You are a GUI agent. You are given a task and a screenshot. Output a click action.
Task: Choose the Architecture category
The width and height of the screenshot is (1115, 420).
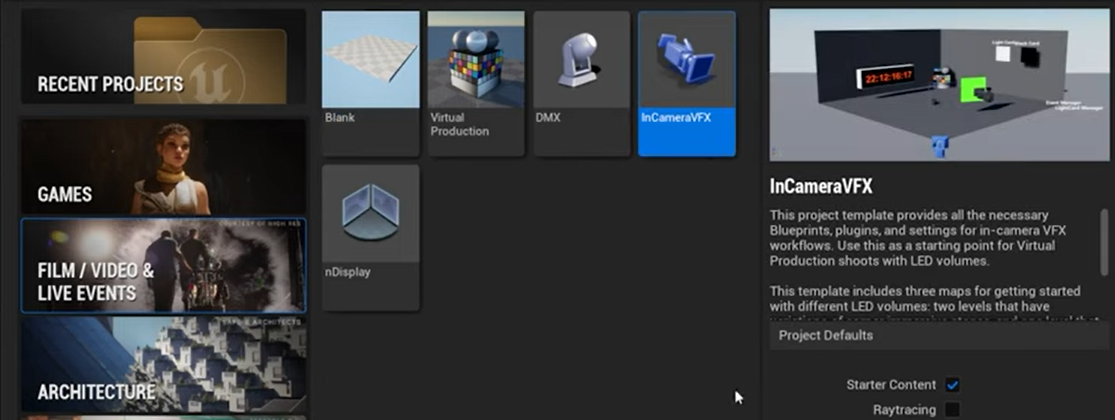tap(164, 364)
